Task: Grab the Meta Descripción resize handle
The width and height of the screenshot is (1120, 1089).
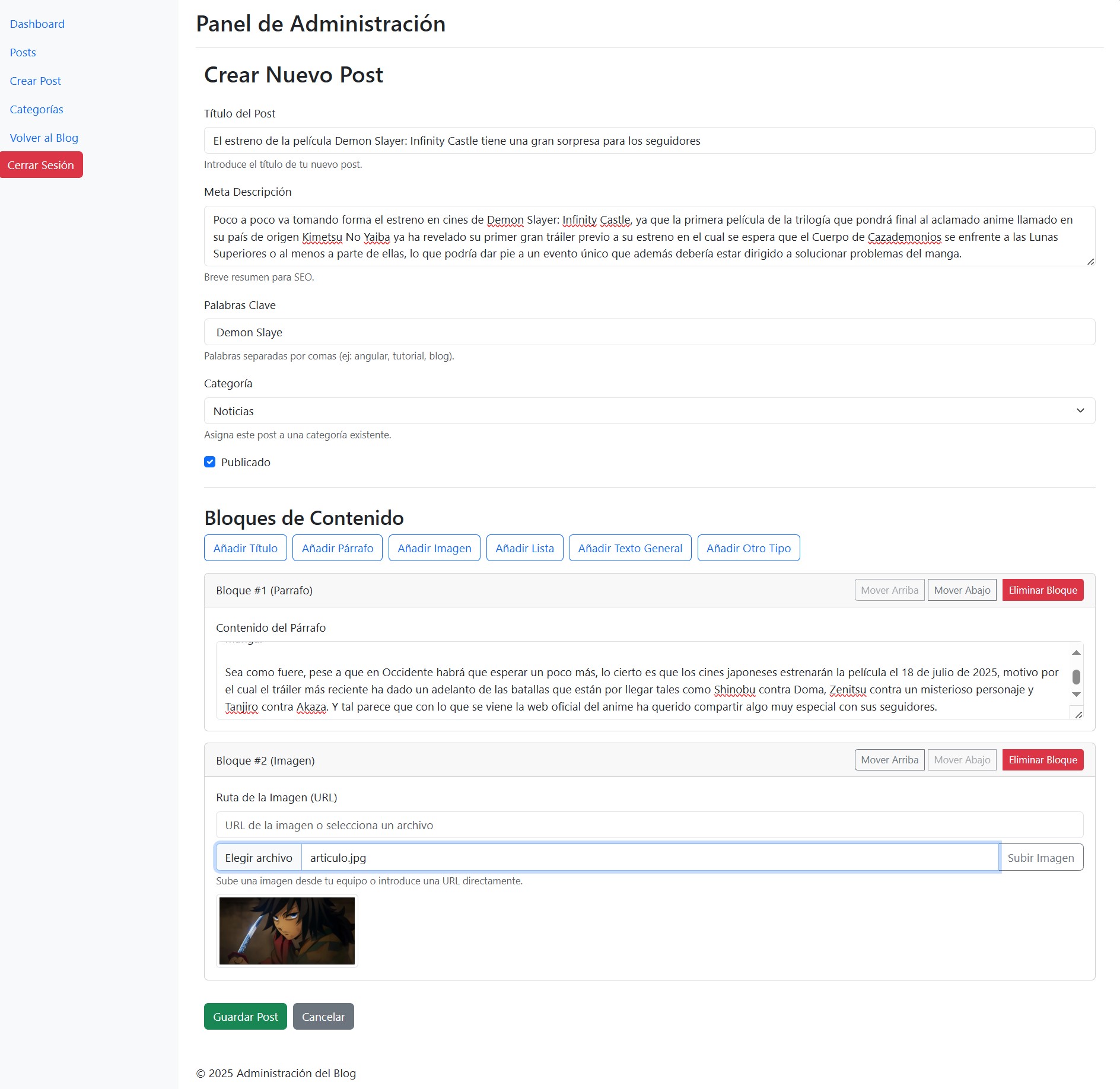Action: tap(1090, 262)
